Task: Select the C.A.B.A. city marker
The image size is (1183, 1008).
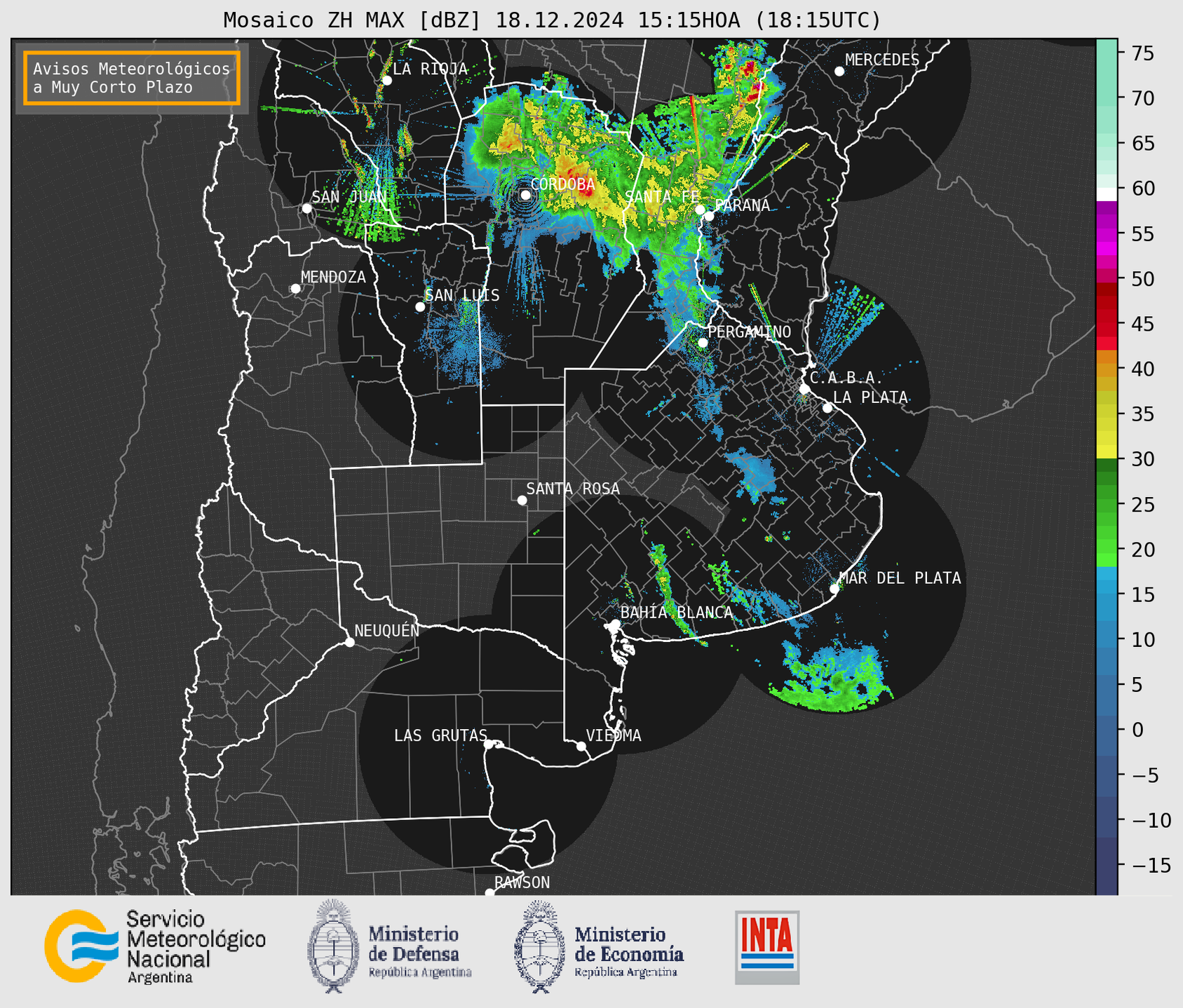Action: tap(805, 389)
